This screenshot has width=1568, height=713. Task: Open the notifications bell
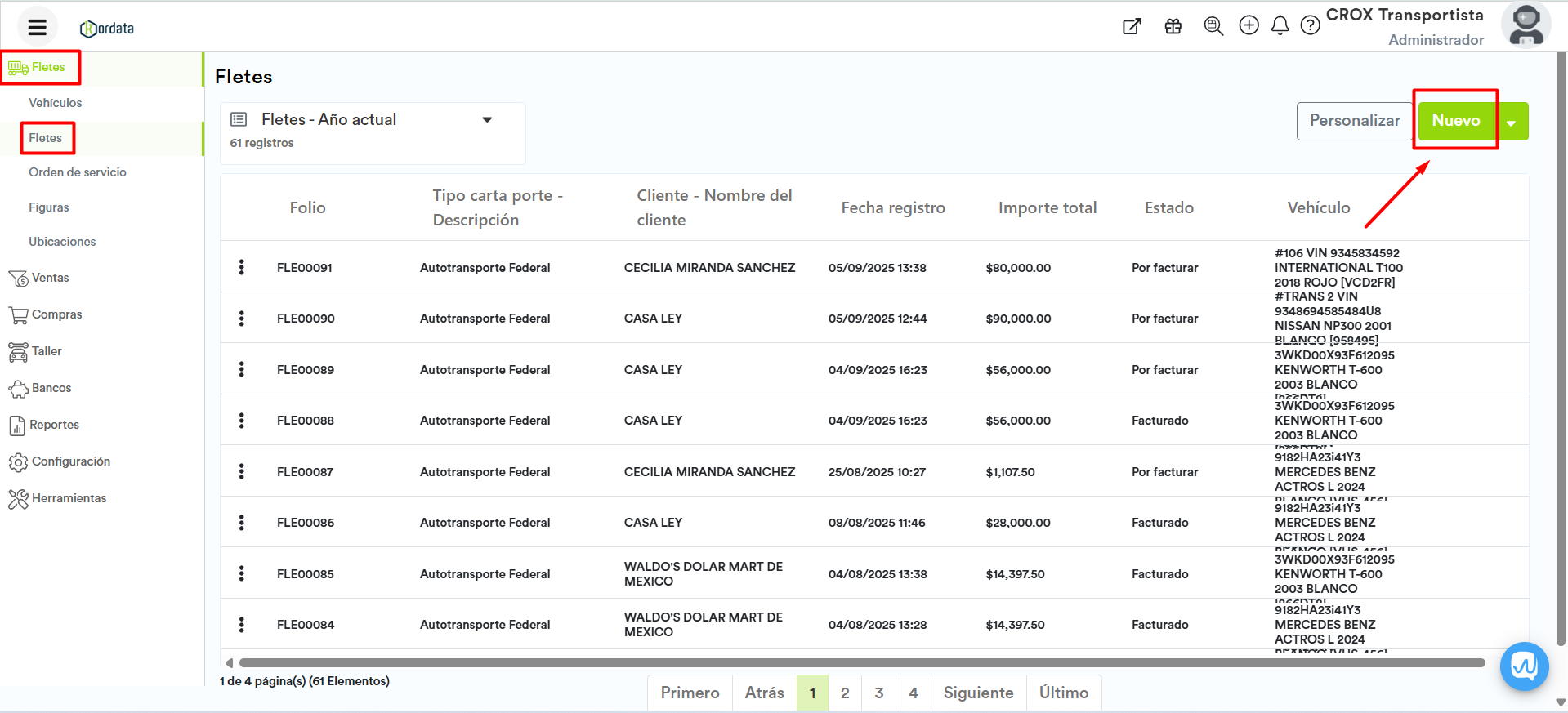[x=1280, y=26]
